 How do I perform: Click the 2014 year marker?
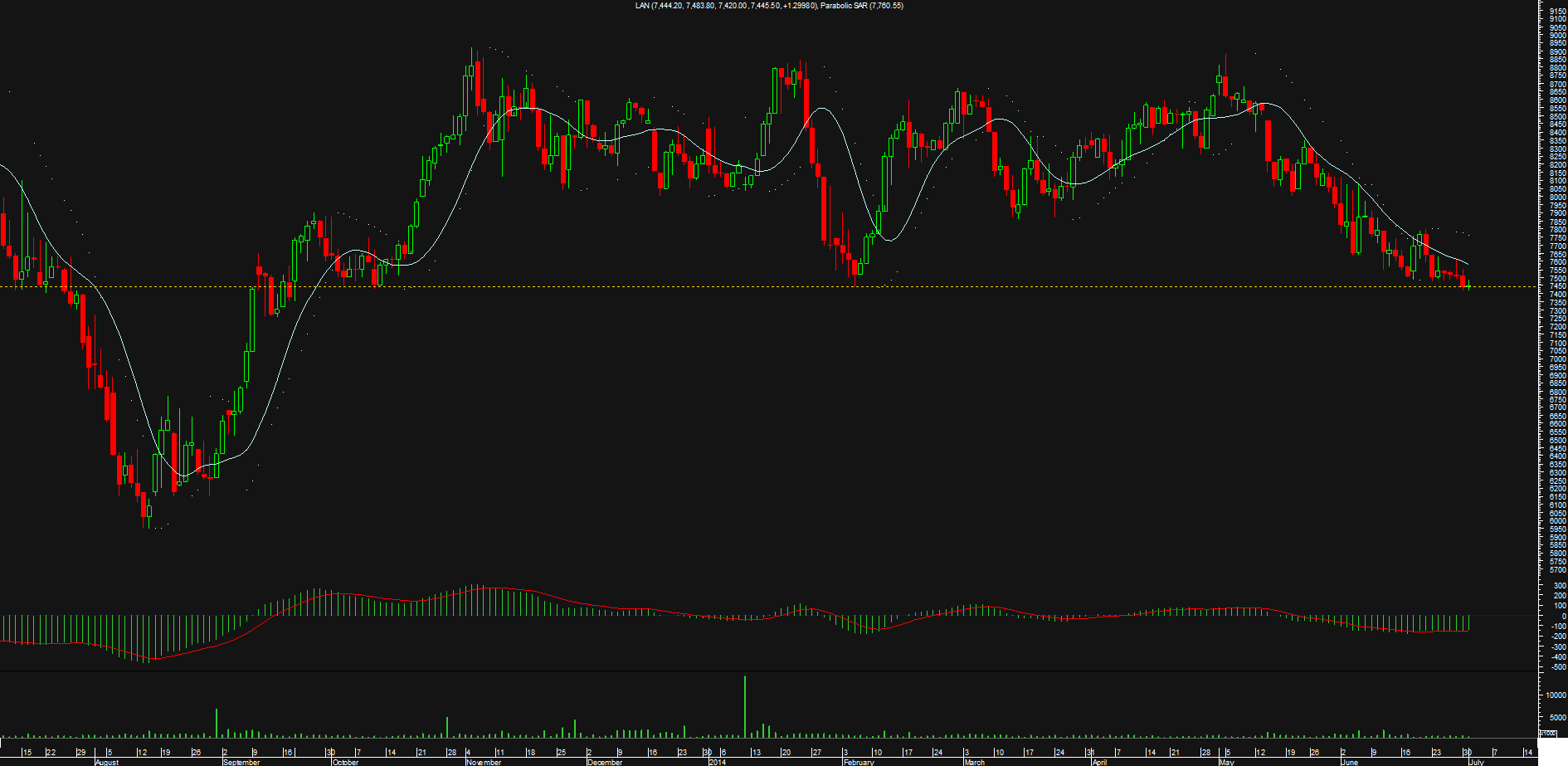(717, 762)
